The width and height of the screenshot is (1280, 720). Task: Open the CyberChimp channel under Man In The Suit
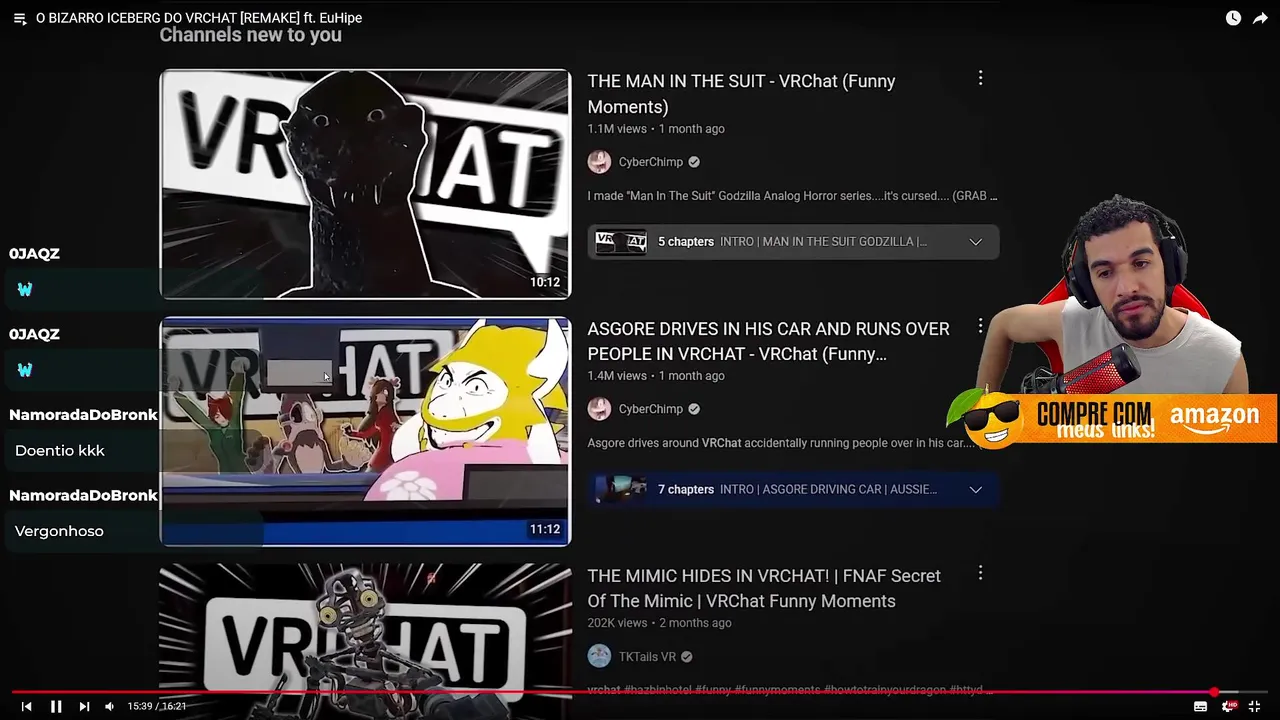[650, 162]
